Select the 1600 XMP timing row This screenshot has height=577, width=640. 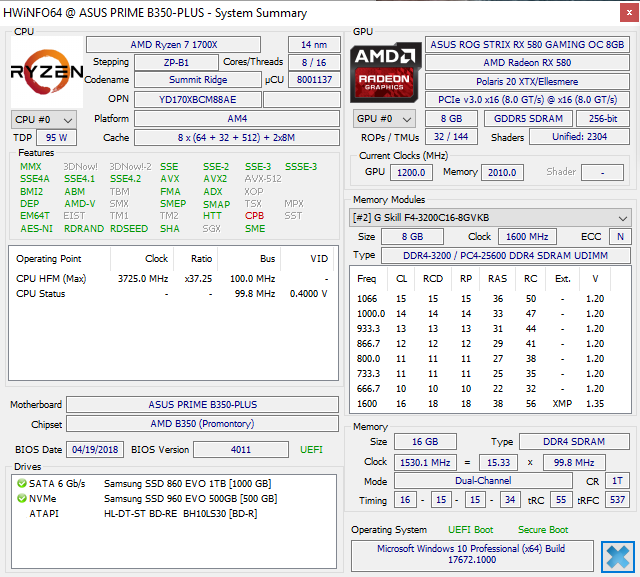[x=490, y=404]
